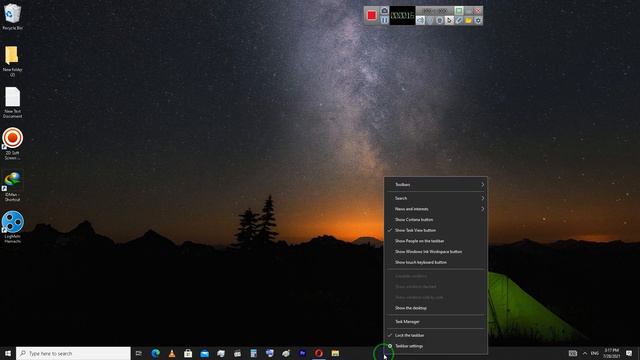
Task: Toggle recorder webcam icon
Action: point(440,20)
